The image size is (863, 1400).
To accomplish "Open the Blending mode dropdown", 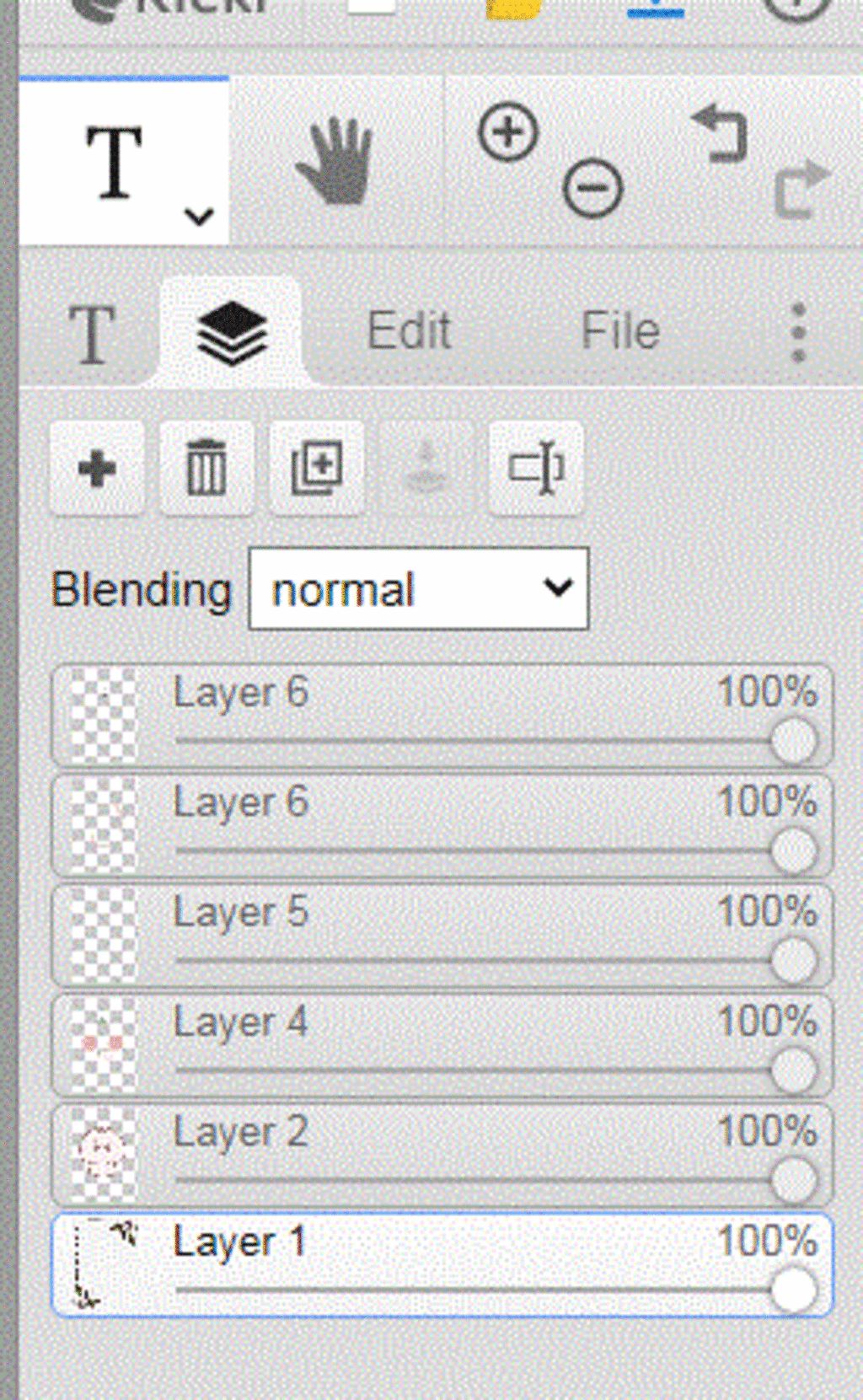I will [419, 588].
